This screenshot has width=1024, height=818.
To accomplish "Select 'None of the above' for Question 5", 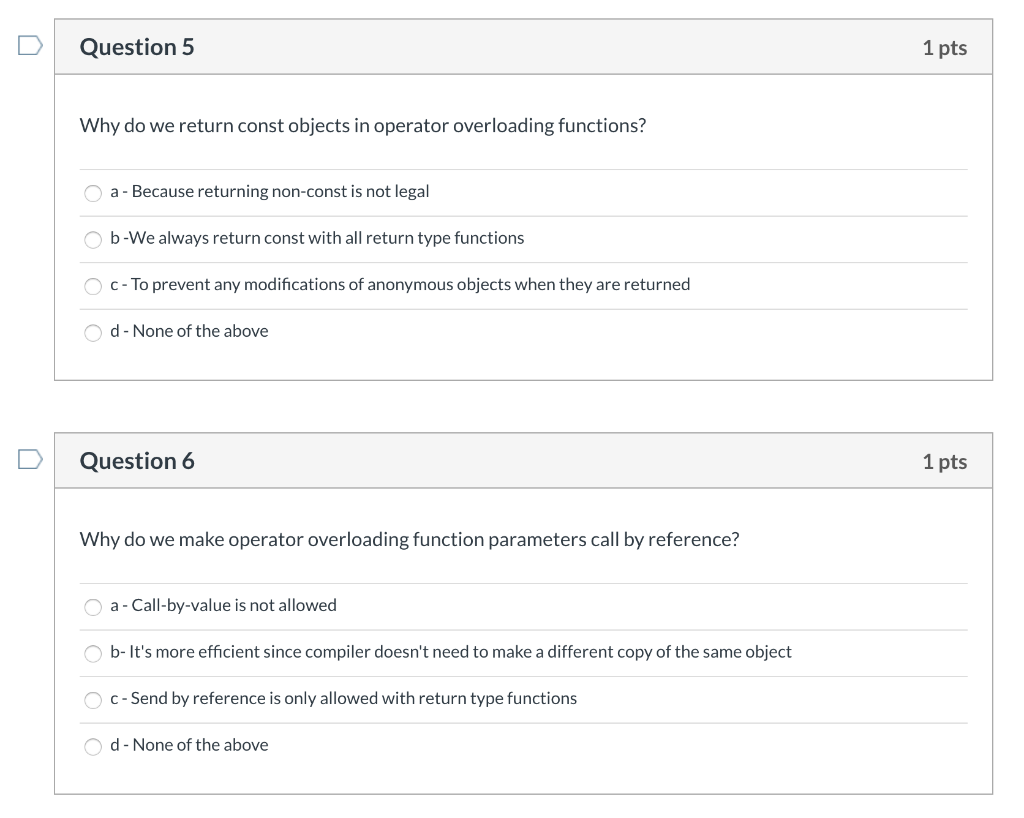I will pyautogui.click(x=93, y=333).
